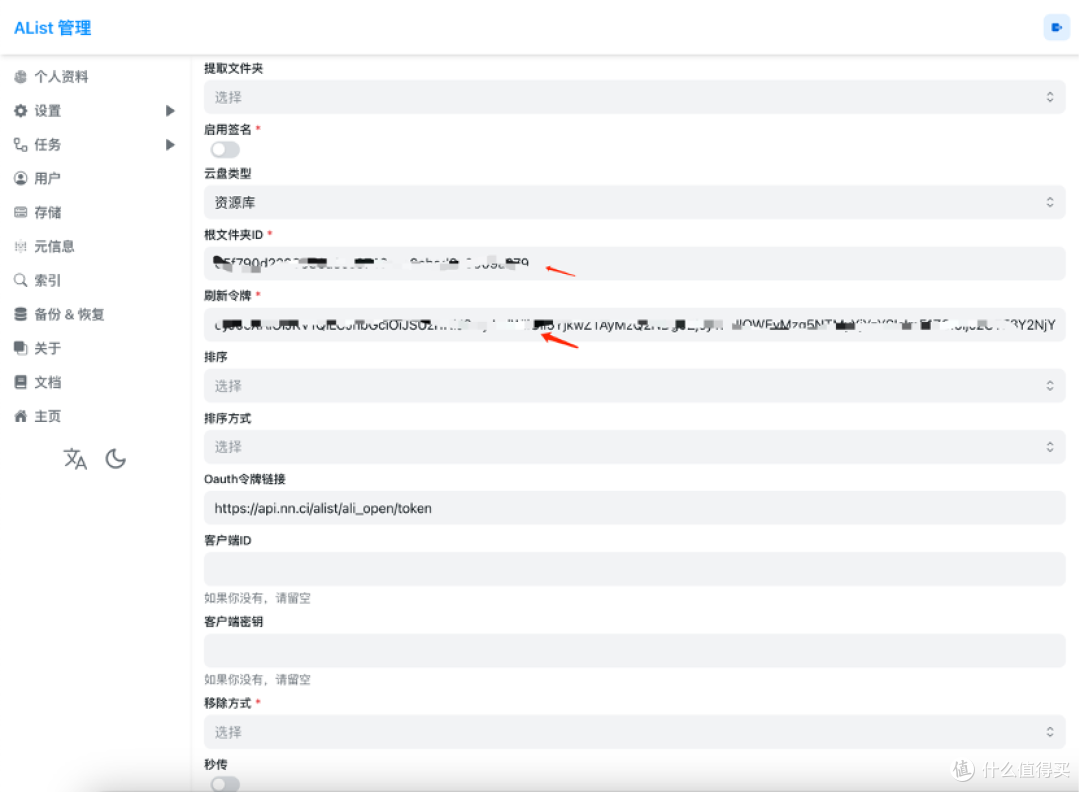
Task: Open 索引 in the sidebar
Action: pos(48,280)
